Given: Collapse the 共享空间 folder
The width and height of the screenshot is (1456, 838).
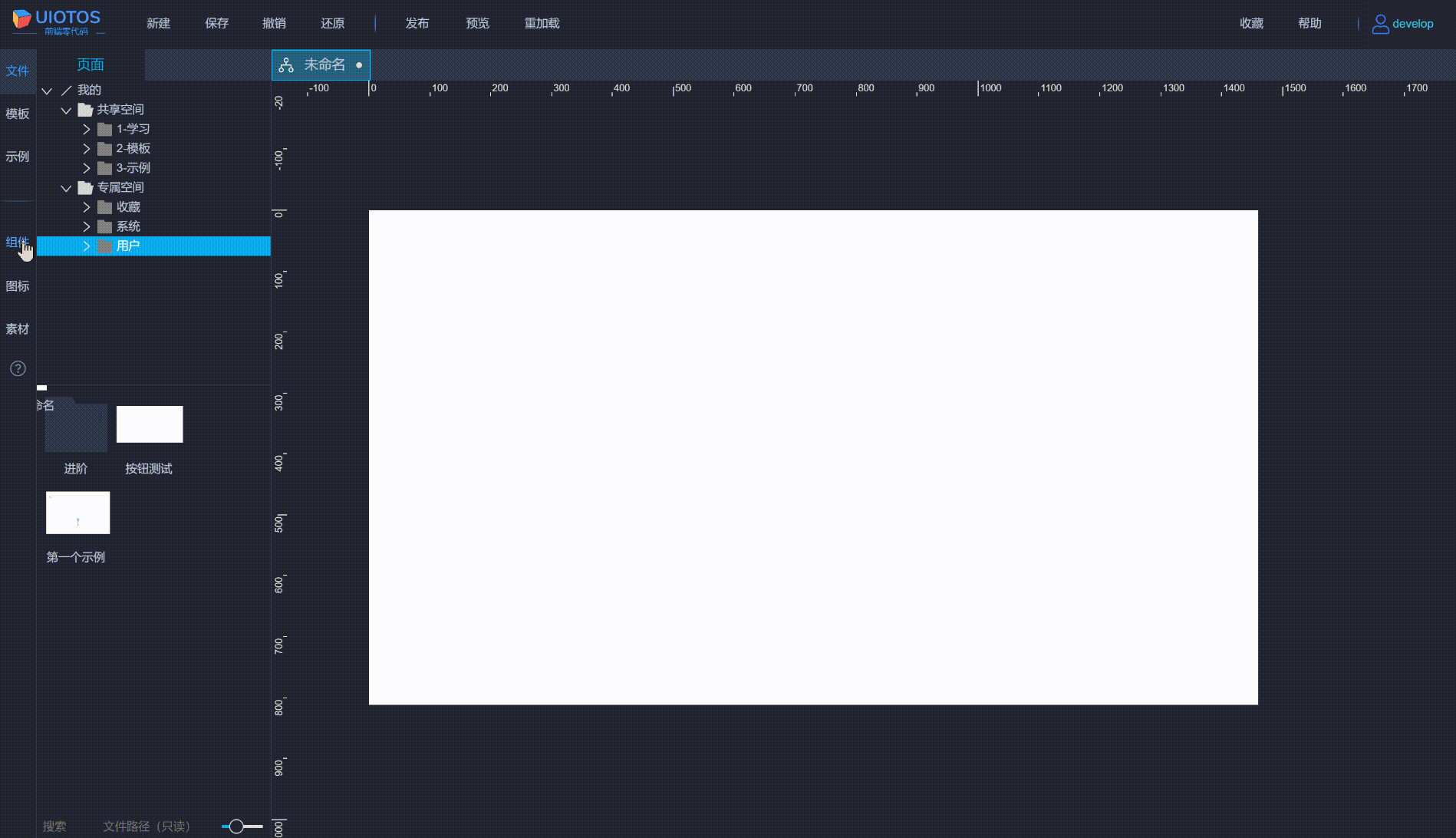Looking at the screenshot, I should (x=66, y=110).
